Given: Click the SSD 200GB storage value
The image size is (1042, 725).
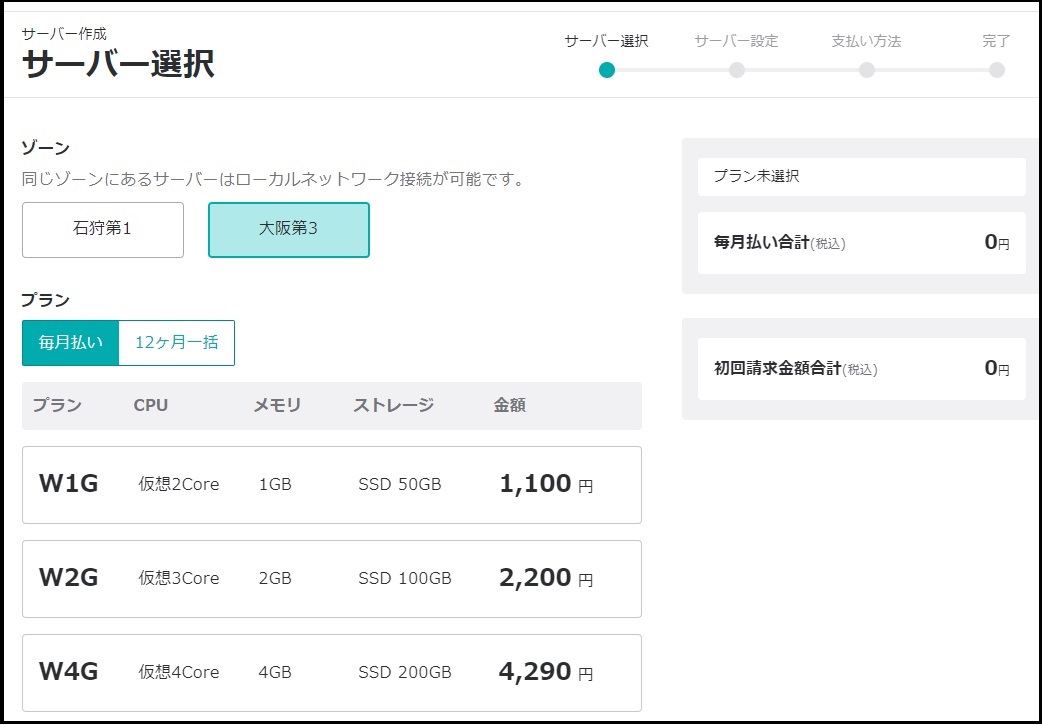Looking at the screenshot, I should (405, 673).
